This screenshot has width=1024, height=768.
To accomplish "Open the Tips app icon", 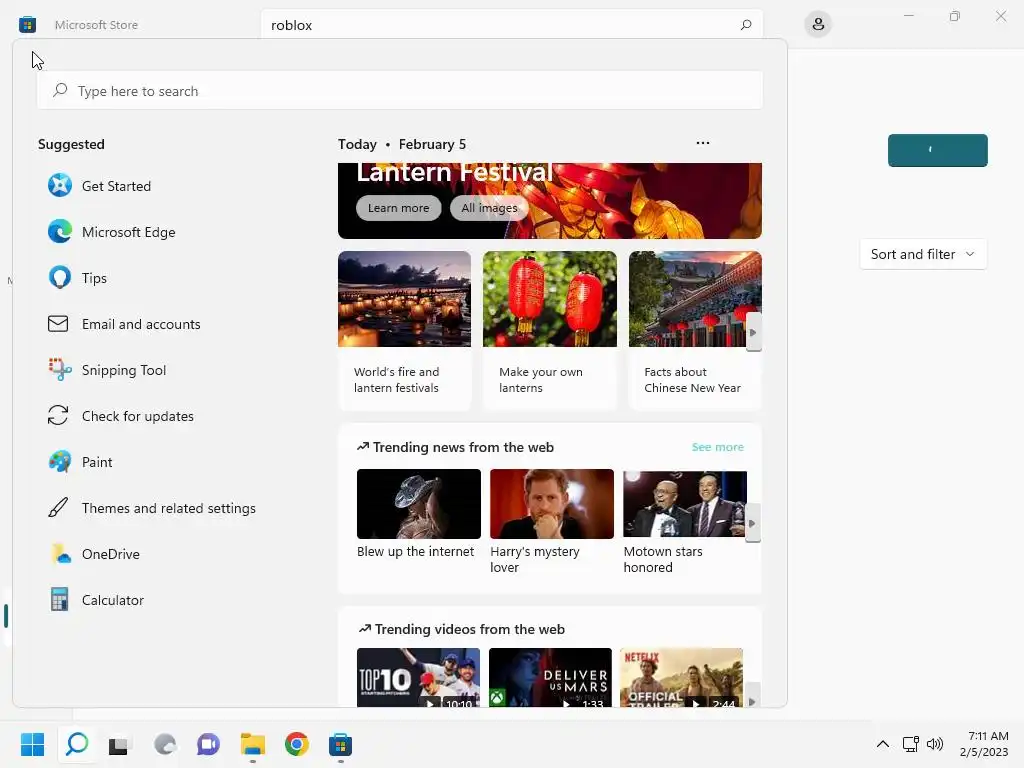I will (59, 278).
